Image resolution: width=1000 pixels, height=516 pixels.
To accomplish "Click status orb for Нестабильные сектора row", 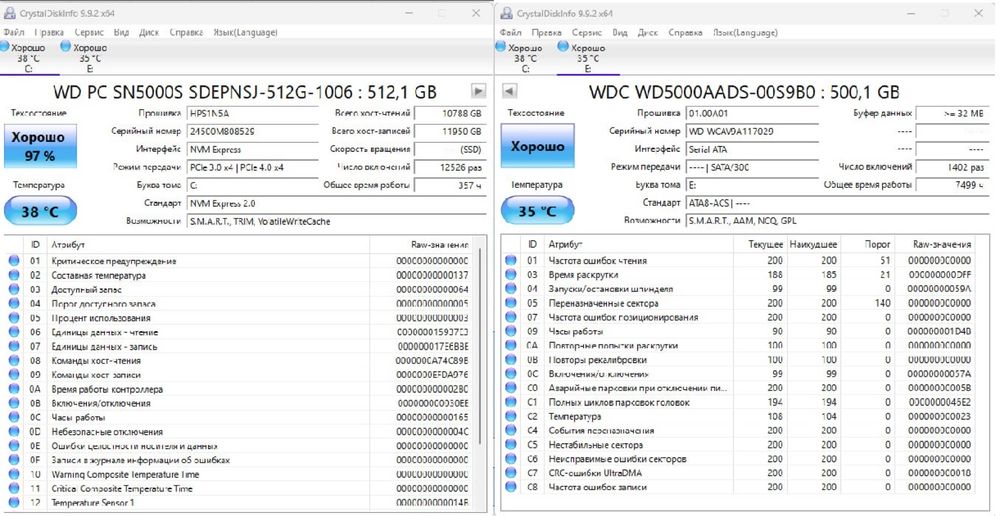I will (511, 445).
